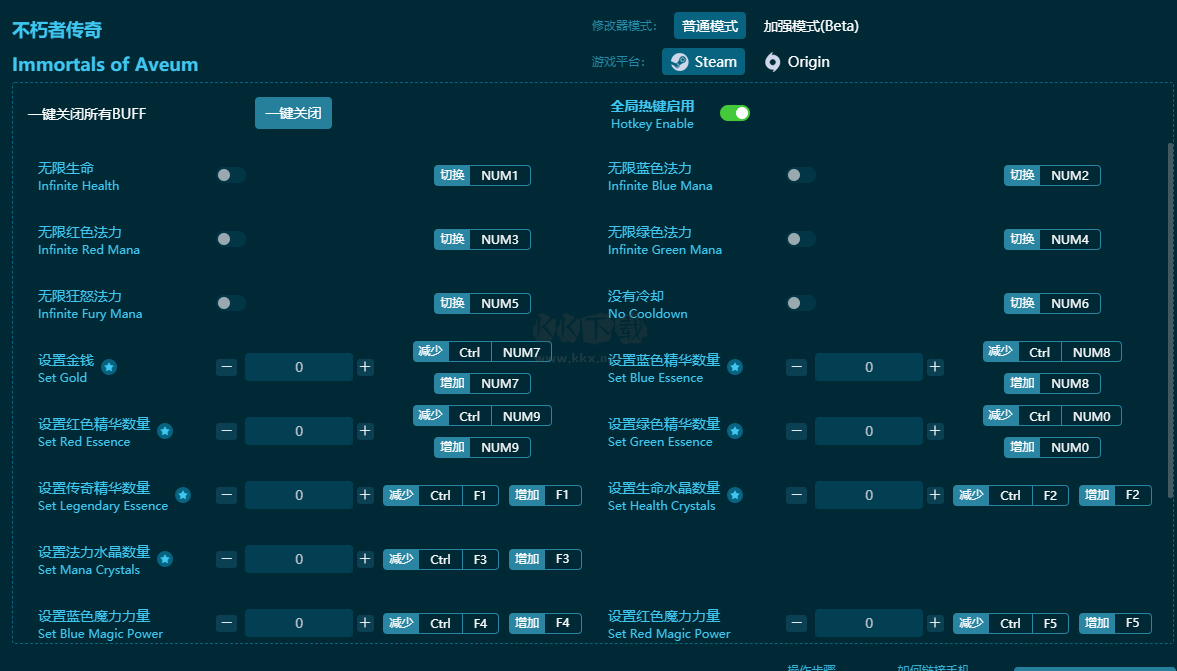Click the Set Green Essence value field
Viewport: 1177px width, 671px height.
pos(868,431)
